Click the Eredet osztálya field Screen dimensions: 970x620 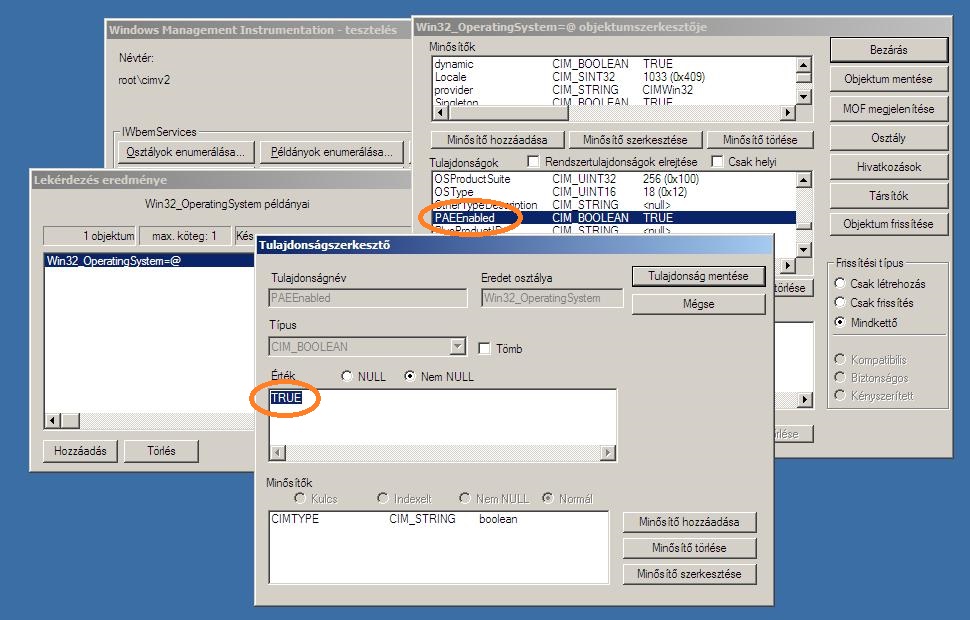coord(552,298)
